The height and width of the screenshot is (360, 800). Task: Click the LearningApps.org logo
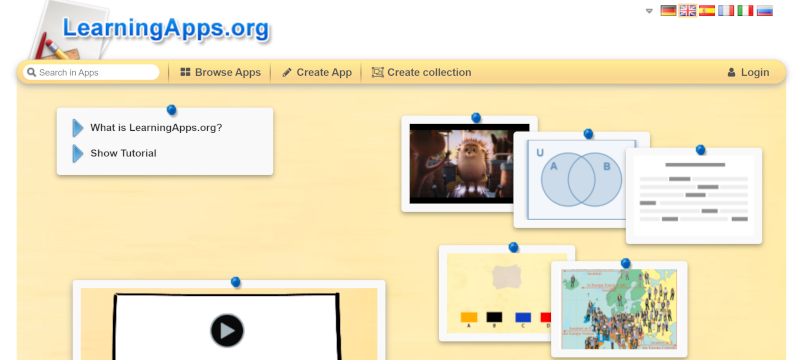point(165,28)
